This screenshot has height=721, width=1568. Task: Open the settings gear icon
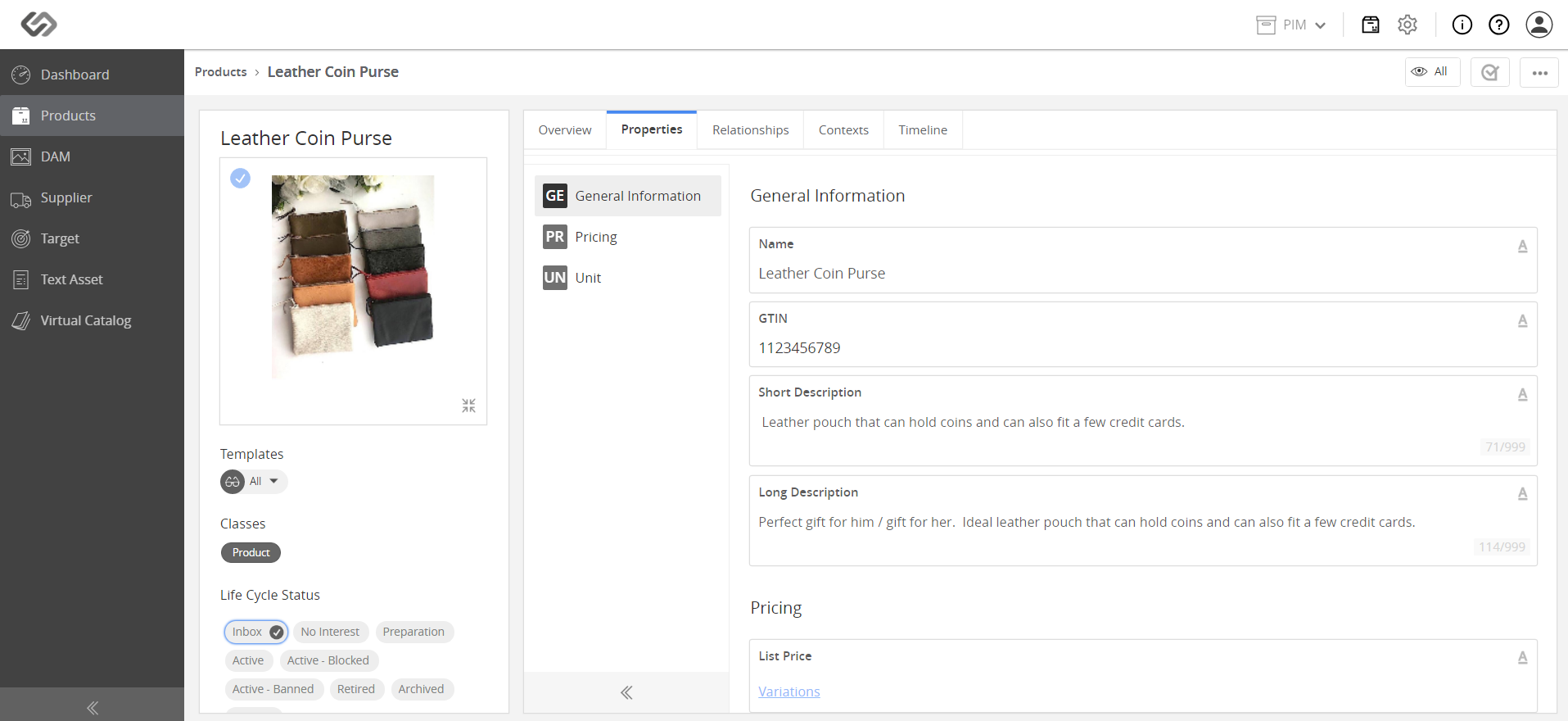tap(1408, 25)
